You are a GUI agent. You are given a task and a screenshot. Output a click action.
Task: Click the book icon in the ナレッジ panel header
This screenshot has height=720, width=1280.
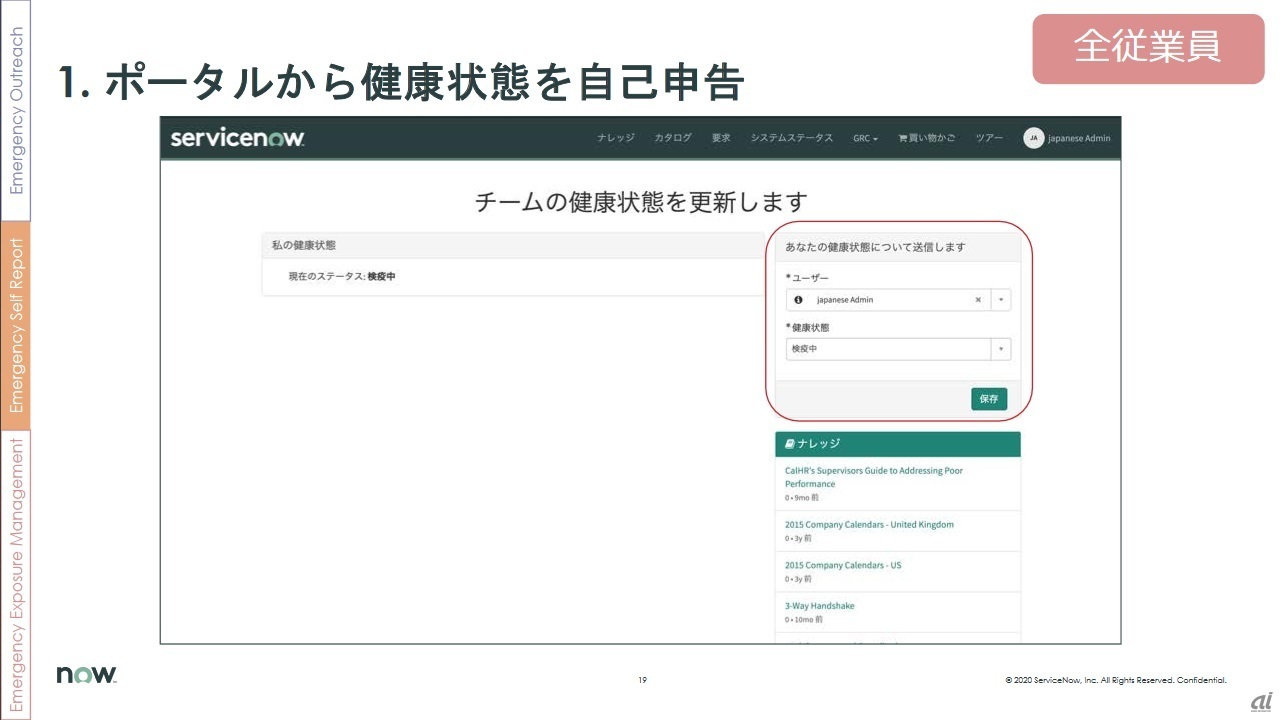click(x=790, y=444)
